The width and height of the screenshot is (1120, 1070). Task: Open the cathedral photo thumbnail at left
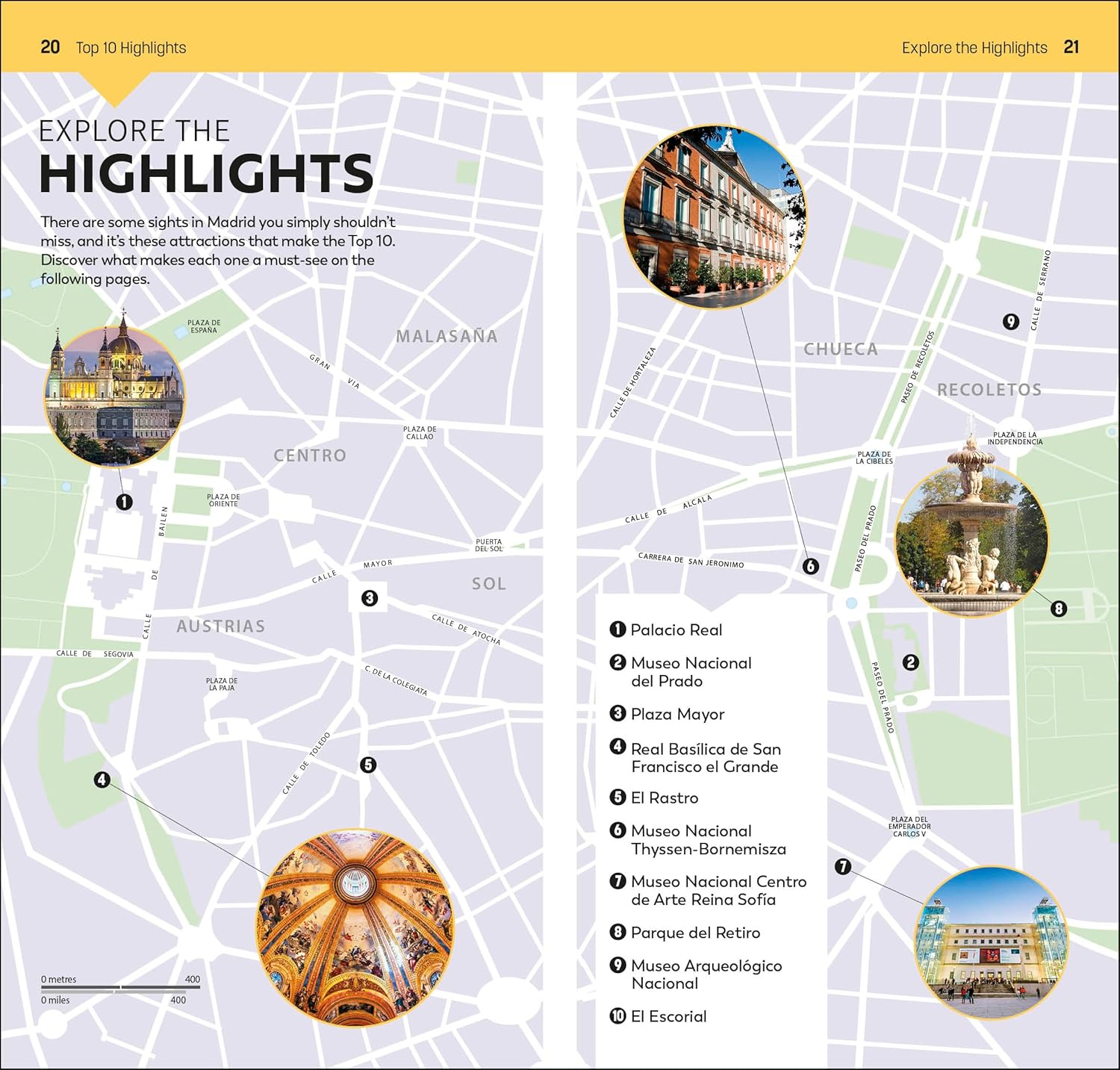pyautogui.click(x=114, y=395)
